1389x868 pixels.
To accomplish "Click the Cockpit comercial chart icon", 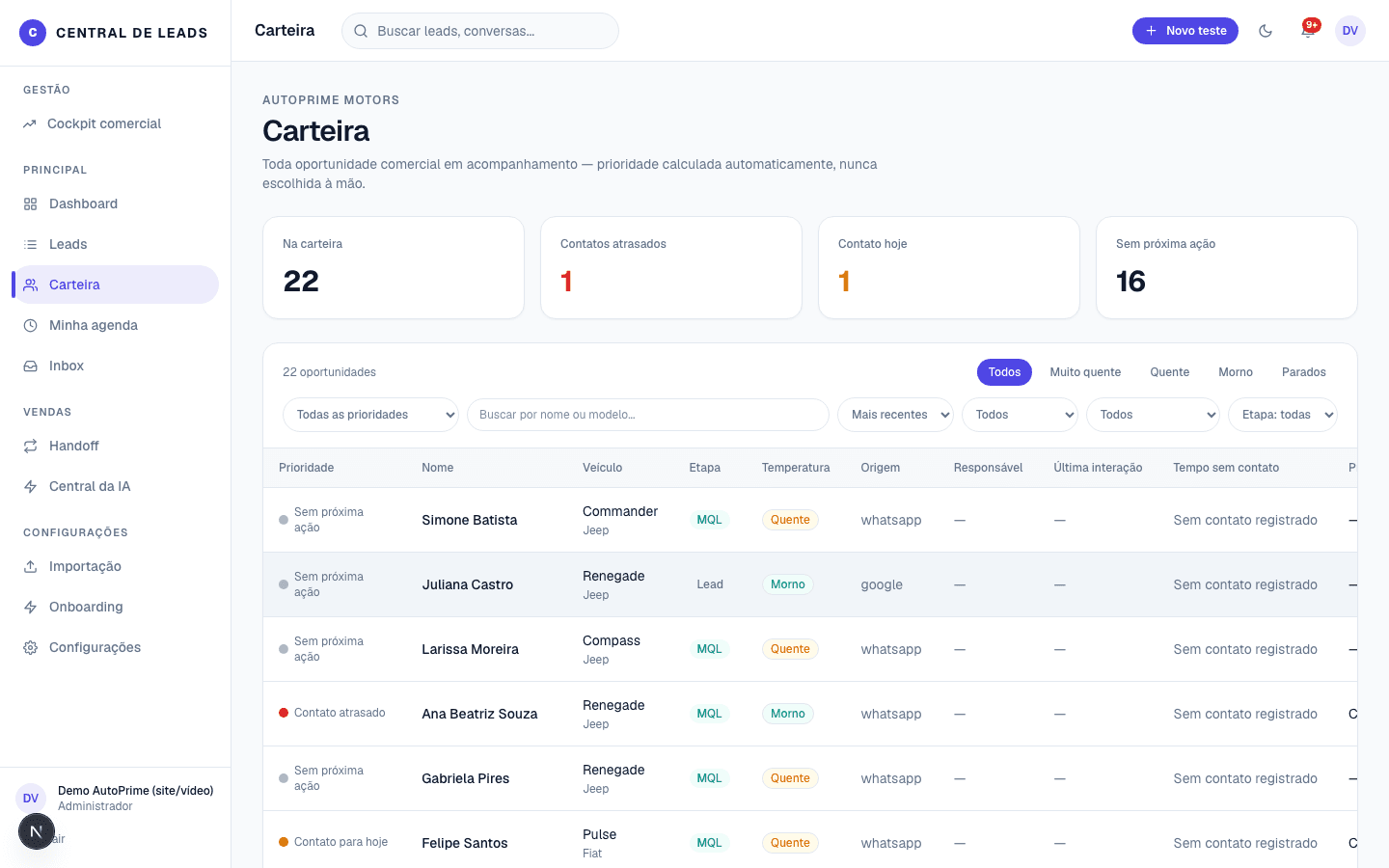I will 30,123.
